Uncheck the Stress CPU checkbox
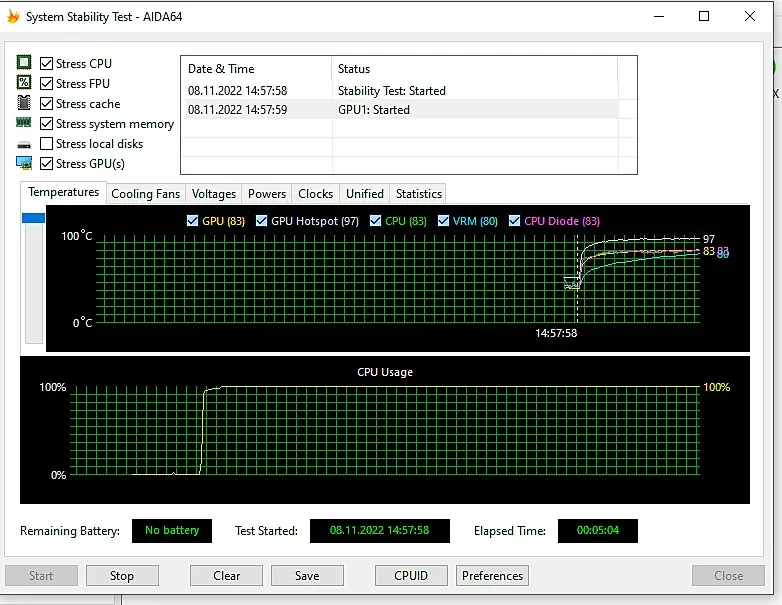 tap(46, 63)
